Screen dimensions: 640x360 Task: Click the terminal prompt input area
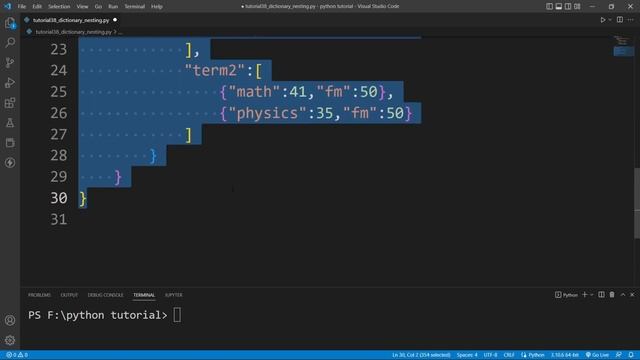177,315
